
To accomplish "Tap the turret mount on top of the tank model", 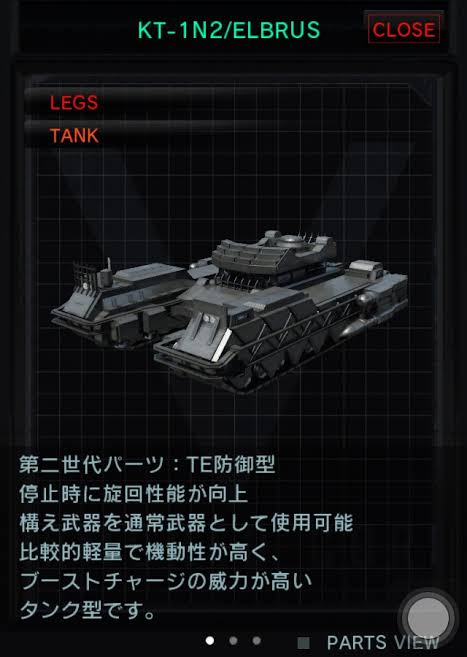I will coord(274,252).
